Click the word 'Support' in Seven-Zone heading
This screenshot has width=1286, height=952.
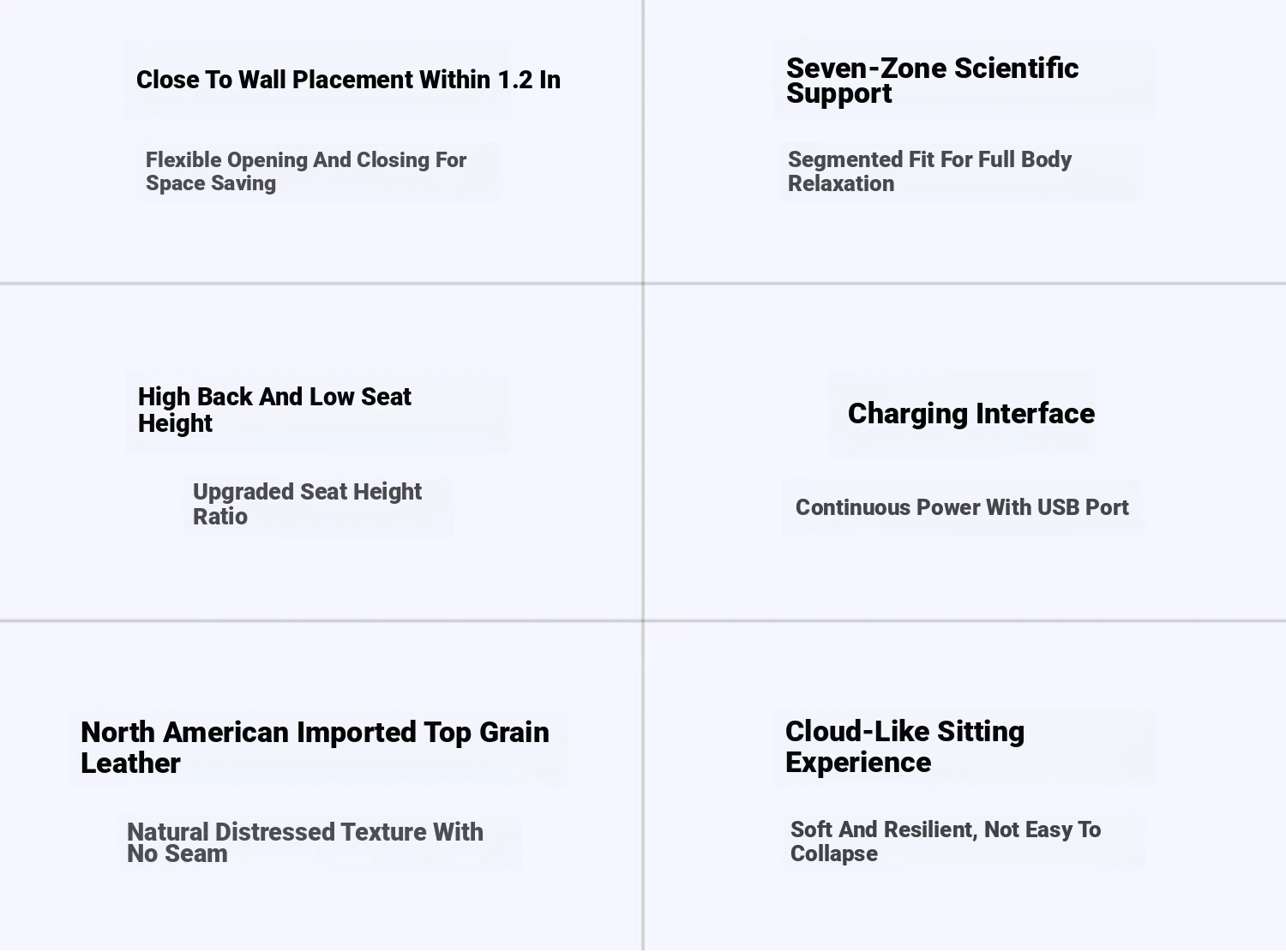838,94
